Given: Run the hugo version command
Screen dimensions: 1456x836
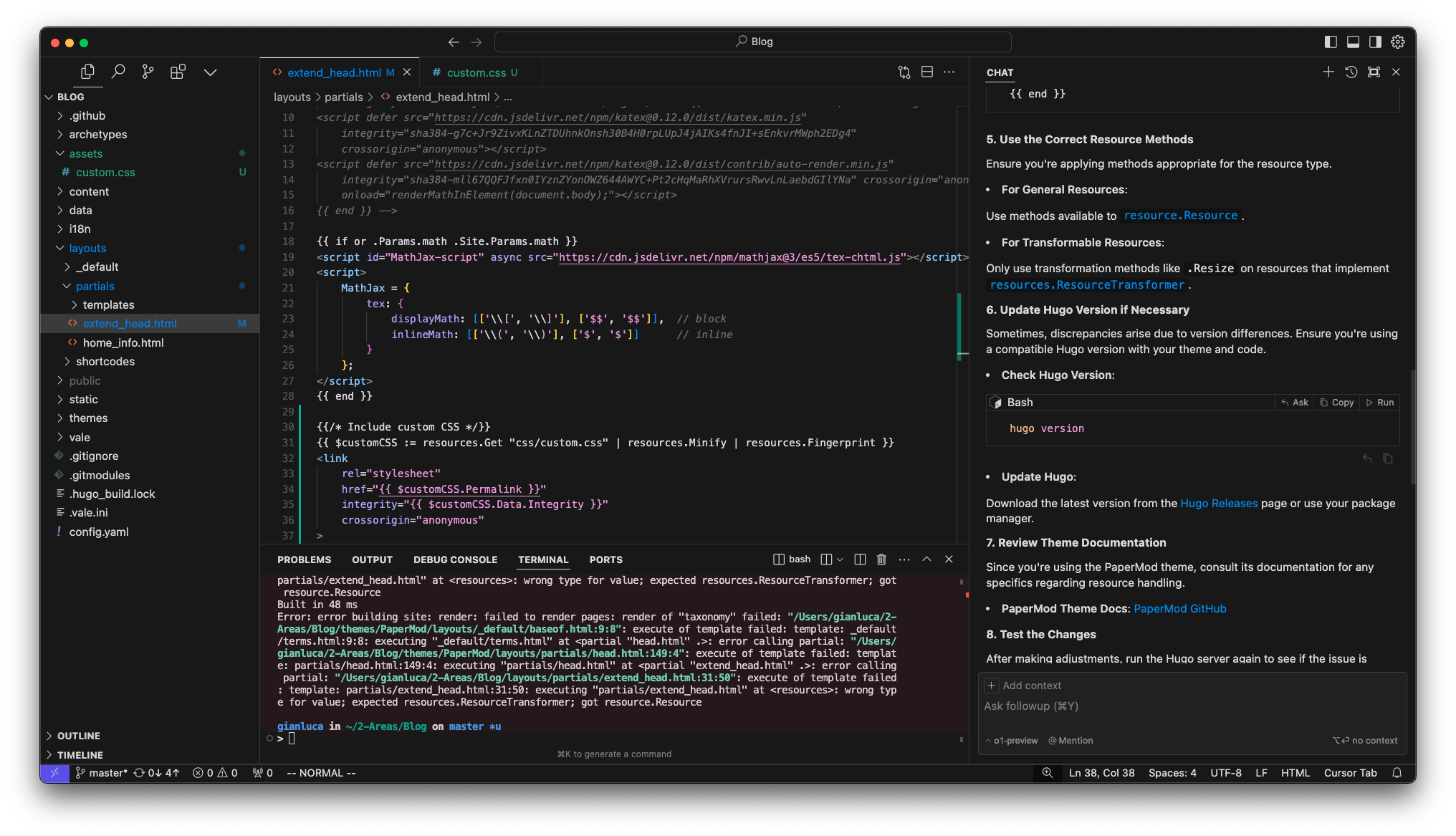Looking at the screenshot, I should pos(1379,403).
